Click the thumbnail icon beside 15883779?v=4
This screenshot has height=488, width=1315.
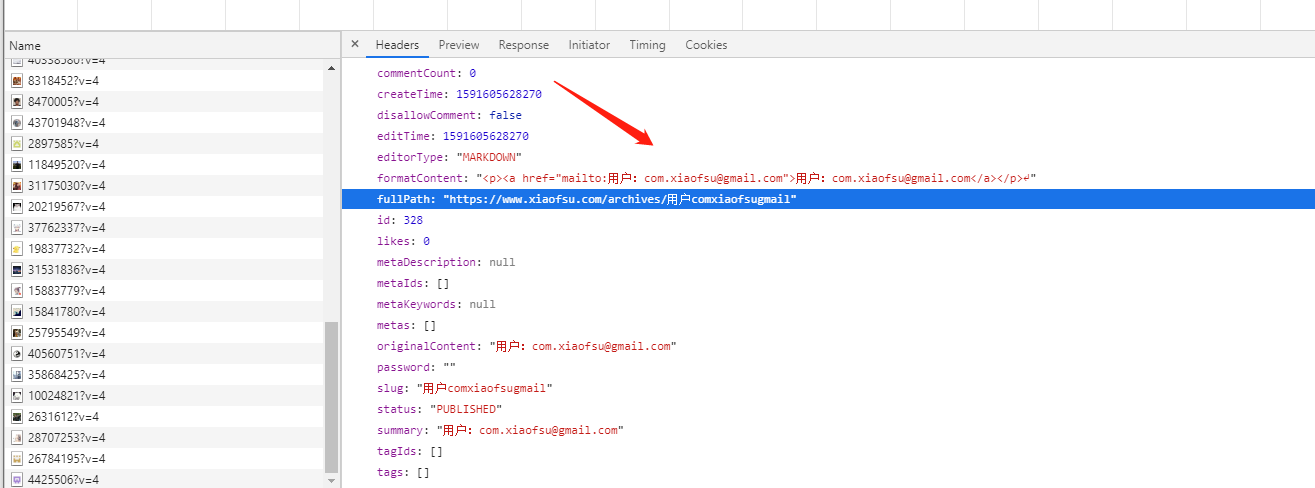point(17,290)
